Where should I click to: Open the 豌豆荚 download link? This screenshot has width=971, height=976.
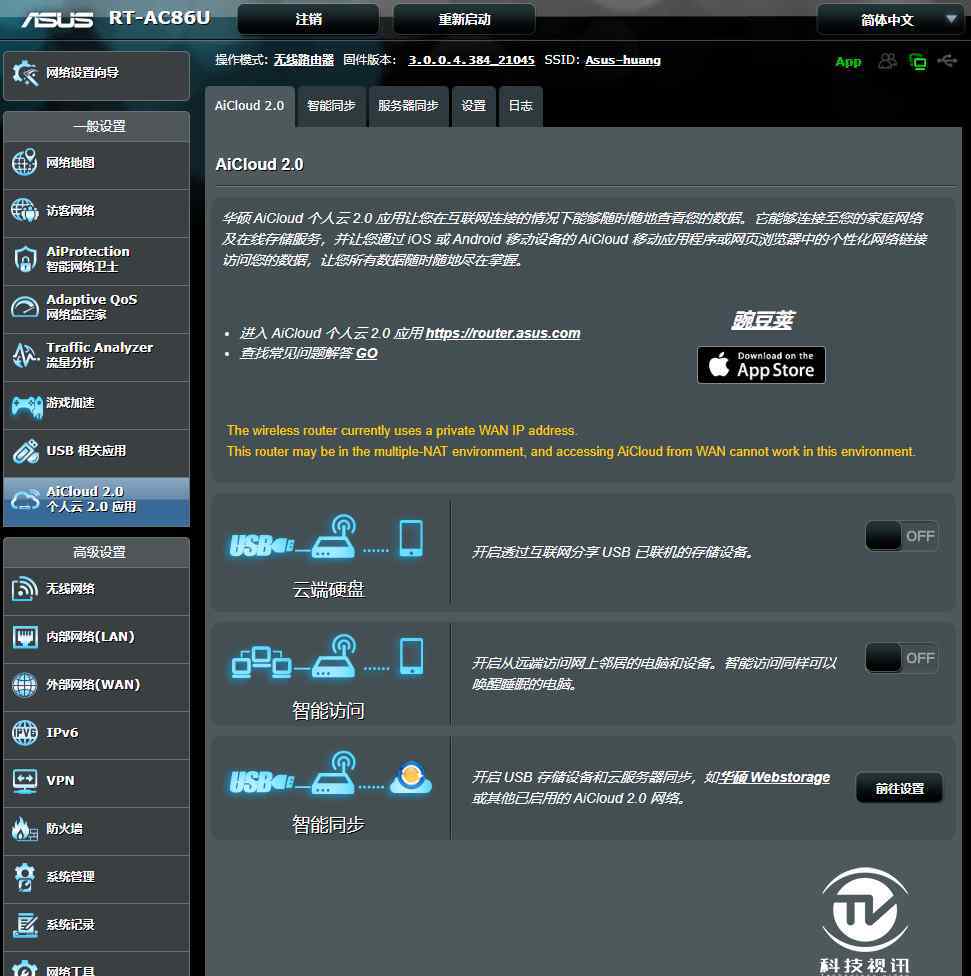pos(762,320)
